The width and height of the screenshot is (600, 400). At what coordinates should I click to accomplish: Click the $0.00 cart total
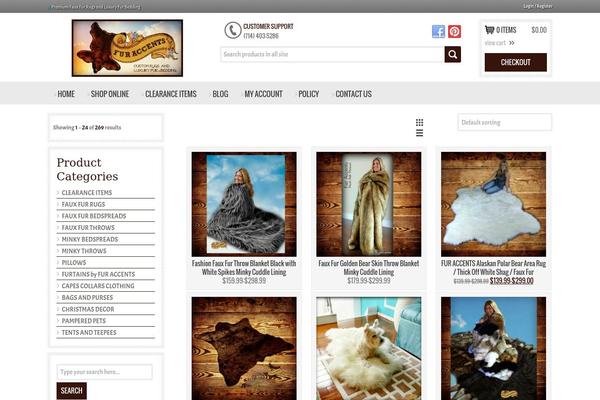tap(539, 30)
